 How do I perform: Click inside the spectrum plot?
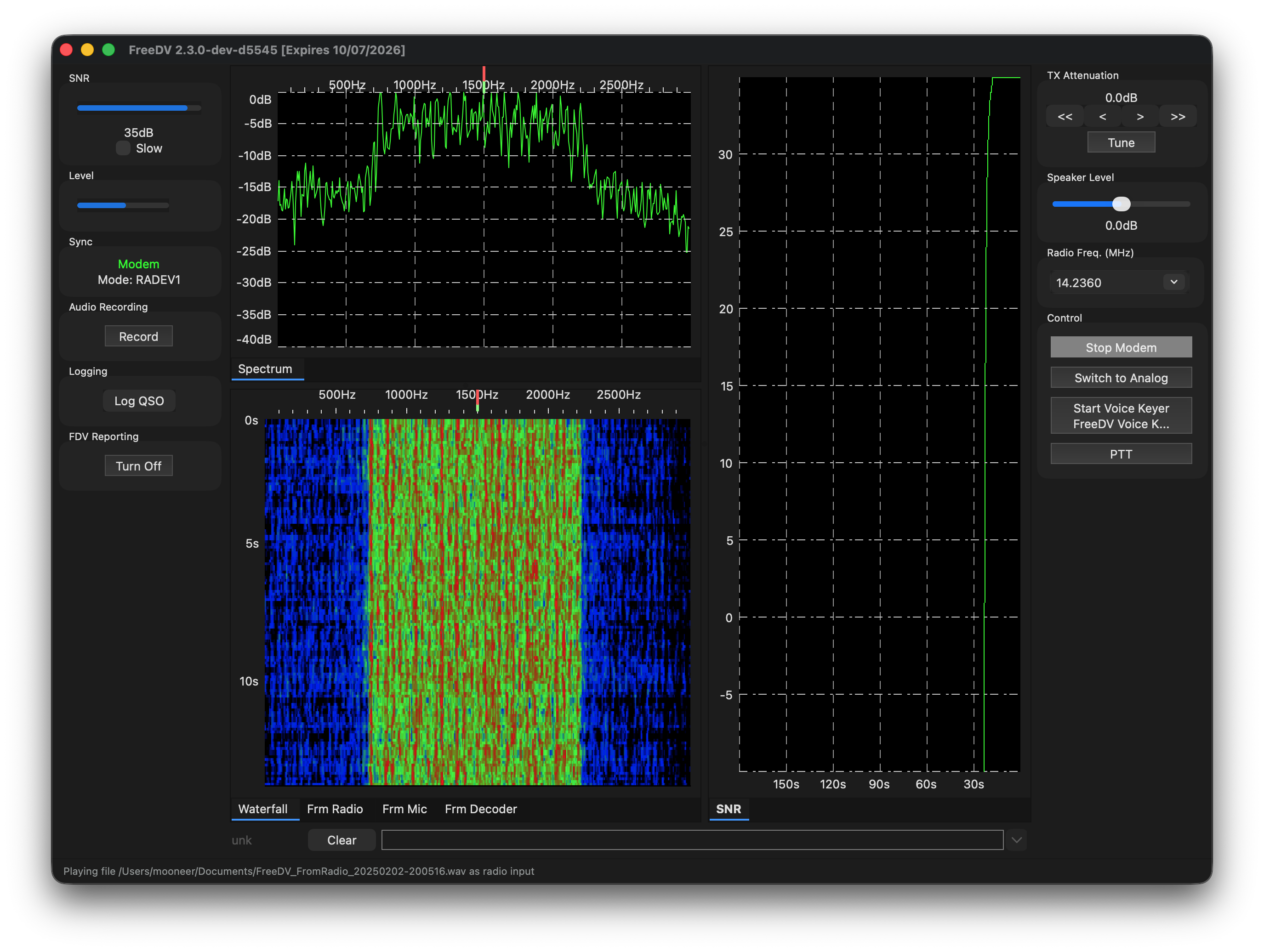tap(484, 219)
